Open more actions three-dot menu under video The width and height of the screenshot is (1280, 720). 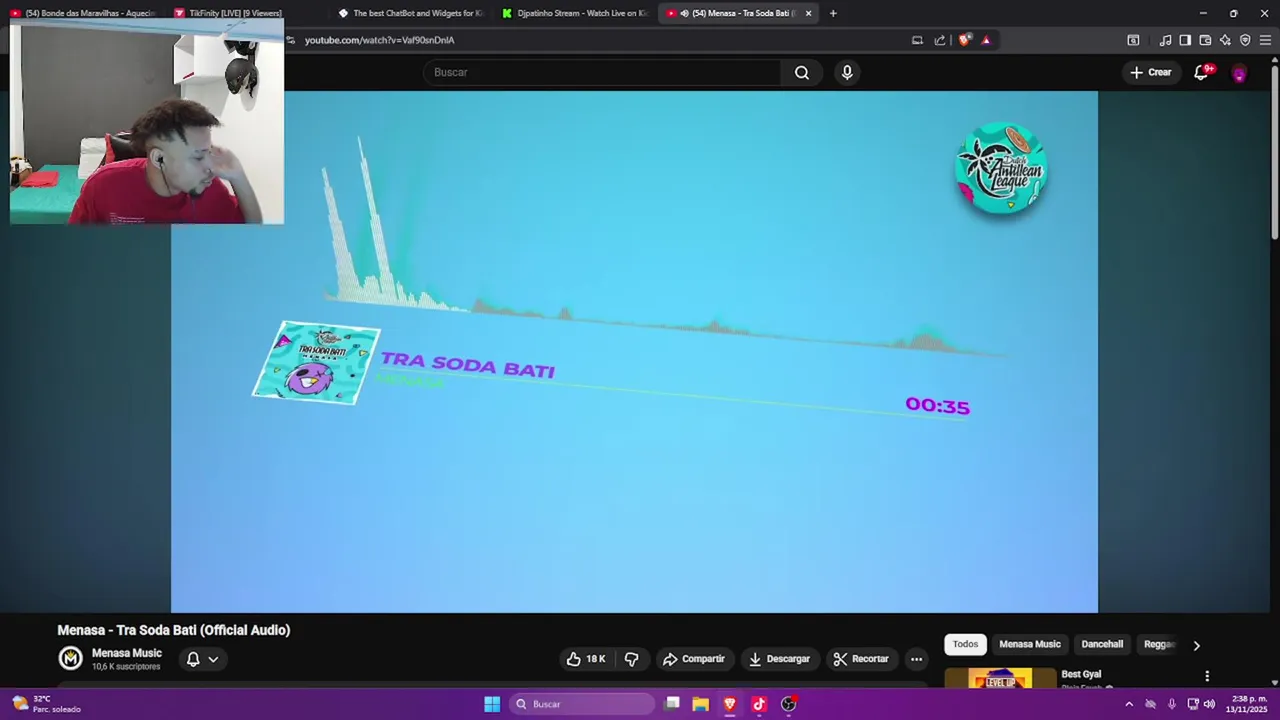click(x=916, y=659)
